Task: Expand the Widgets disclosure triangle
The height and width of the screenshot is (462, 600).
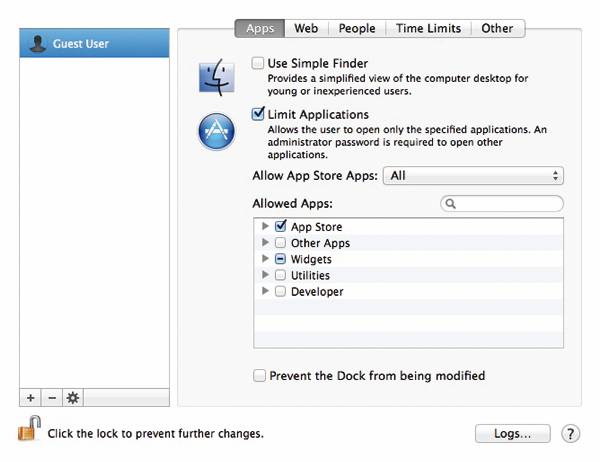Action: (x=265, y=259)
